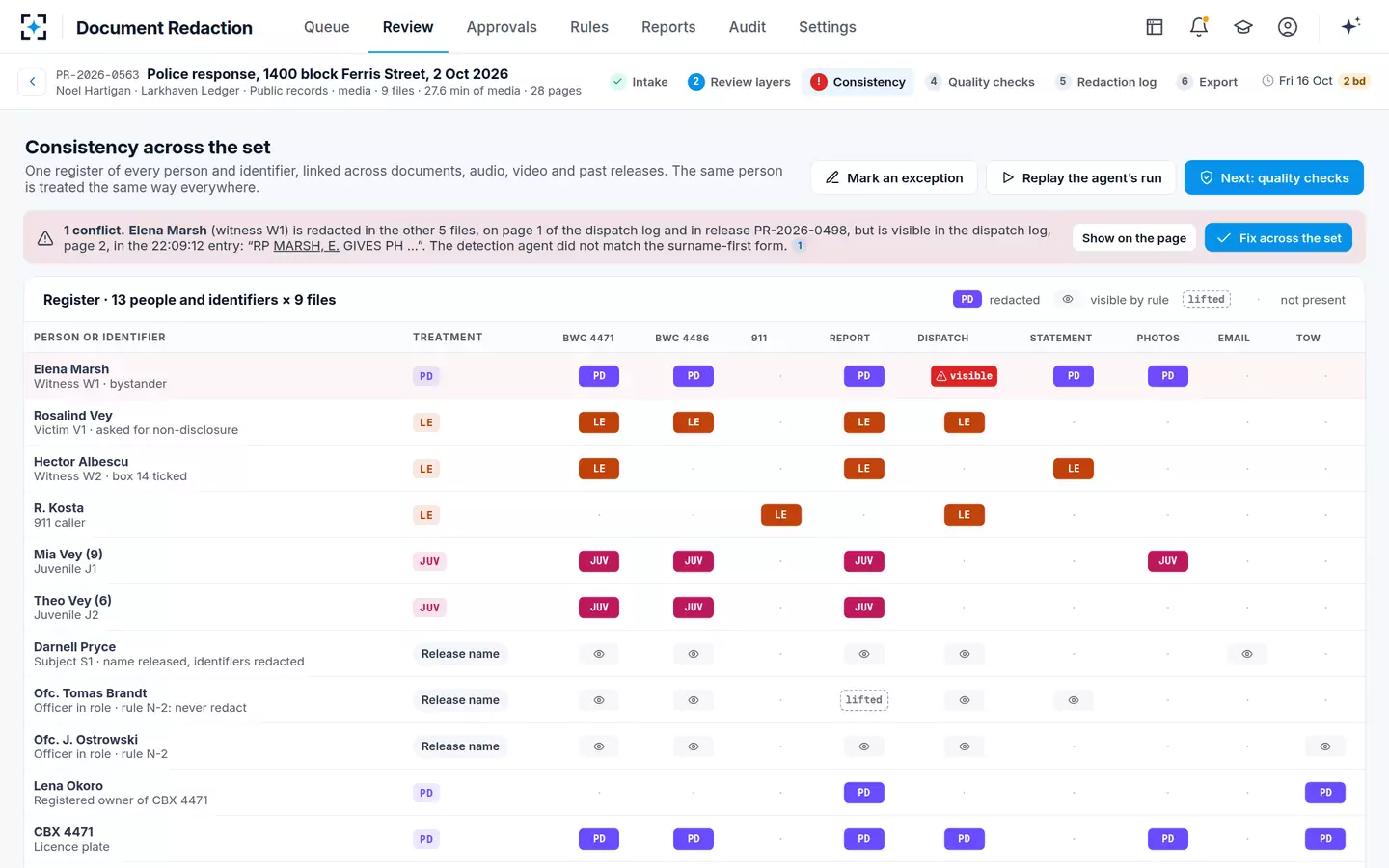Open PD treatment chip for Elena Marsh
The image size is (1389, 868).
(x=426, y=376)
